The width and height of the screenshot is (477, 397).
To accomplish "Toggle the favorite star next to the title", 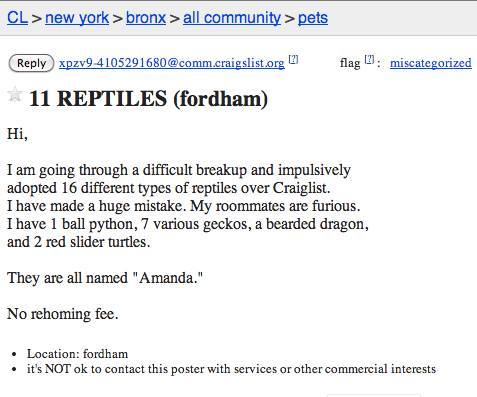I will click(x=15, y=94).
